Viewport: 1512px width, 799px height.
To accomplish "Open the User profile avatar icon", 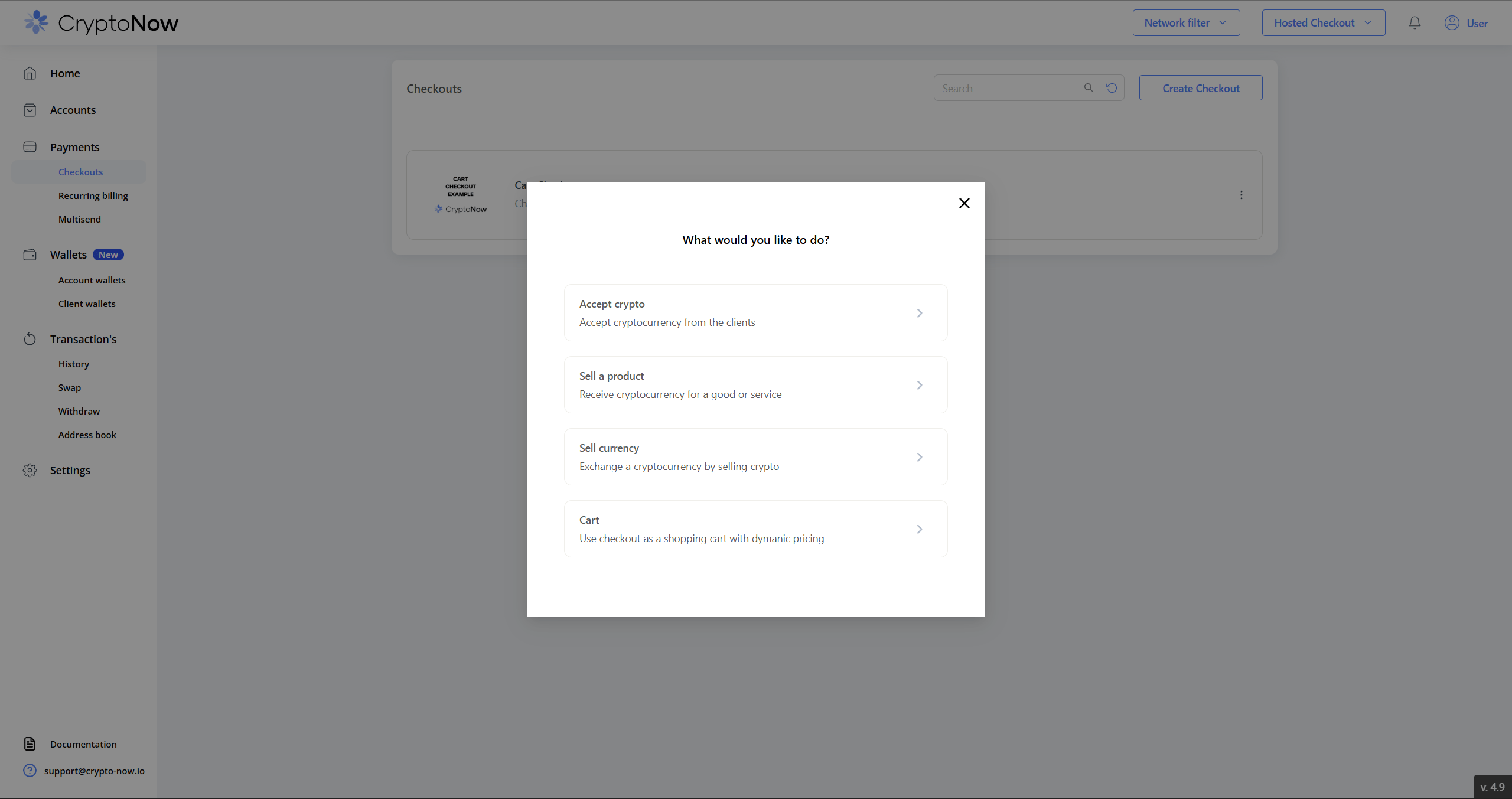I will [x=1452, y=23].
